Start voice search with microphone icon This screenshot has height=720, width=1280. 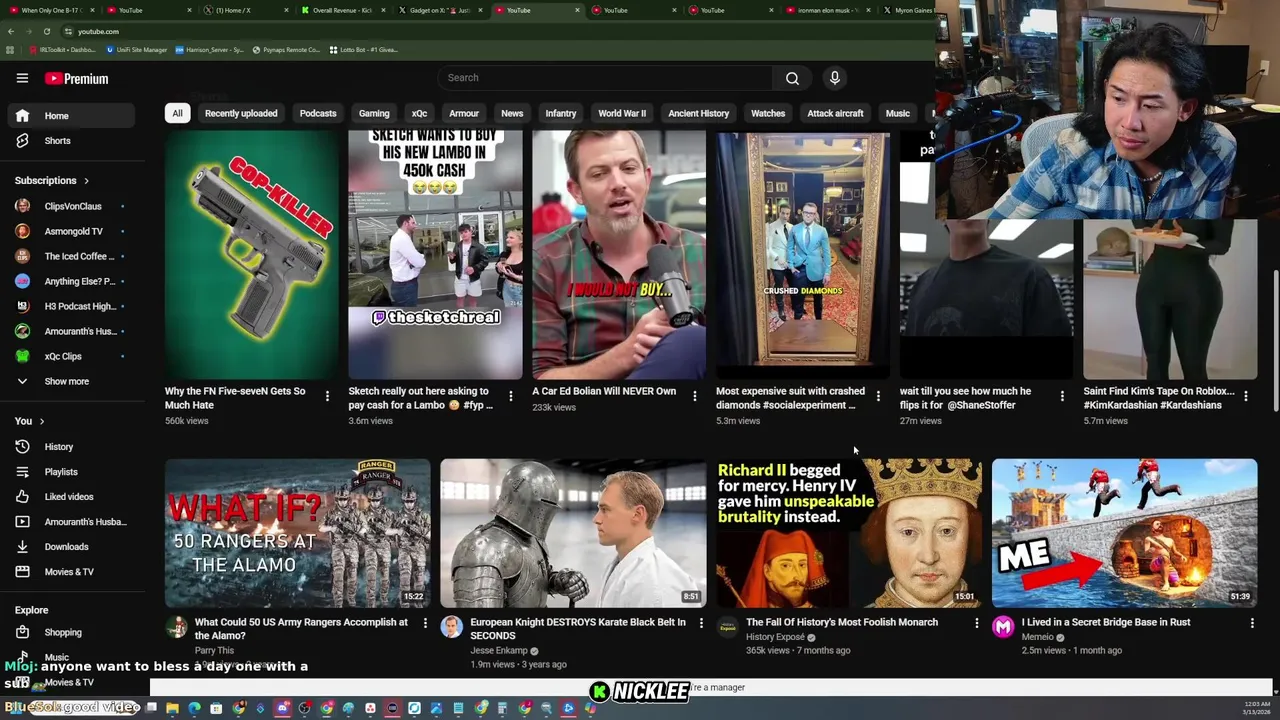[835, 78]
